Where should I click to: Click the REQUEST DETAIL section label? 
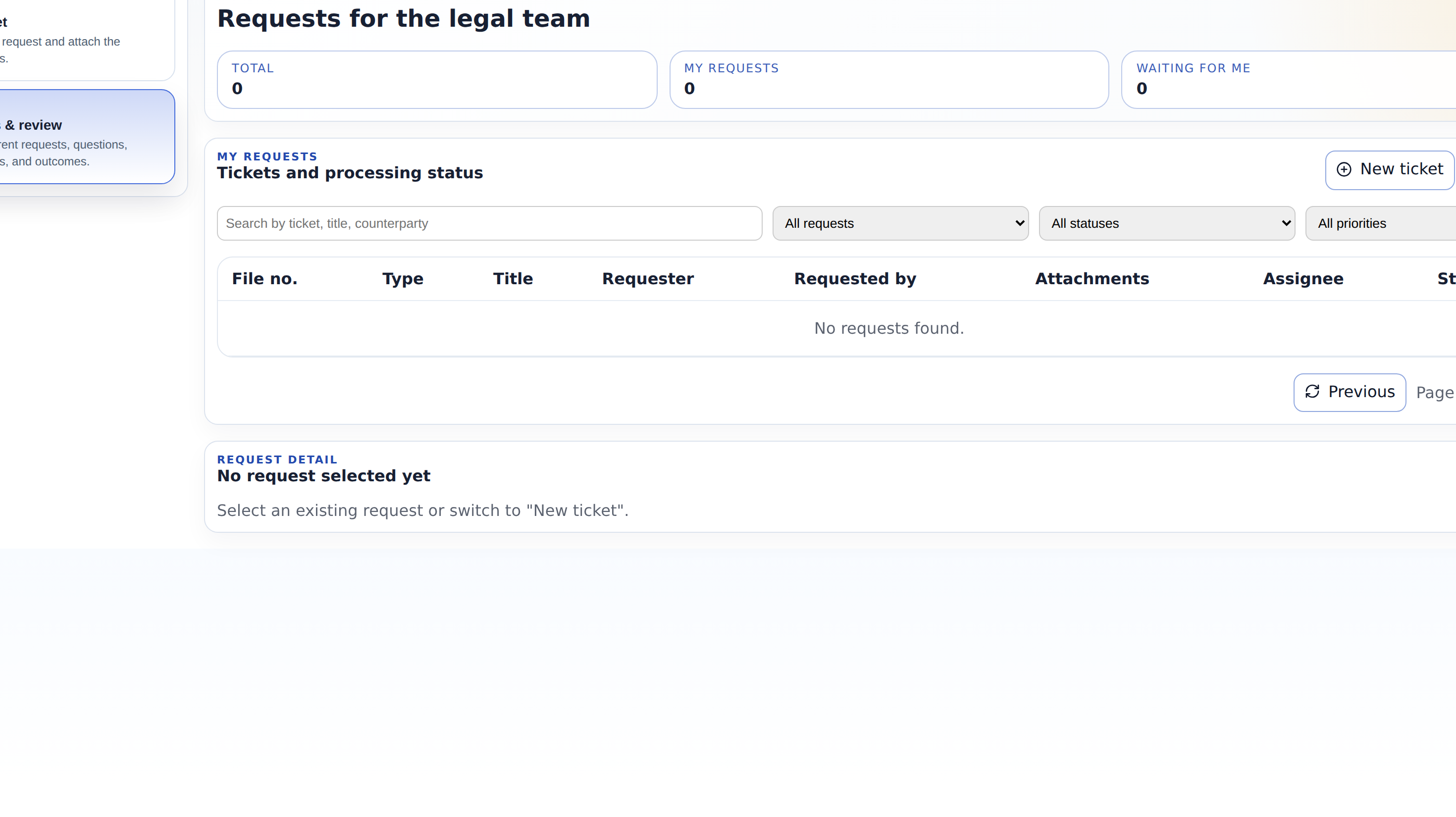[x=277, y=460]
